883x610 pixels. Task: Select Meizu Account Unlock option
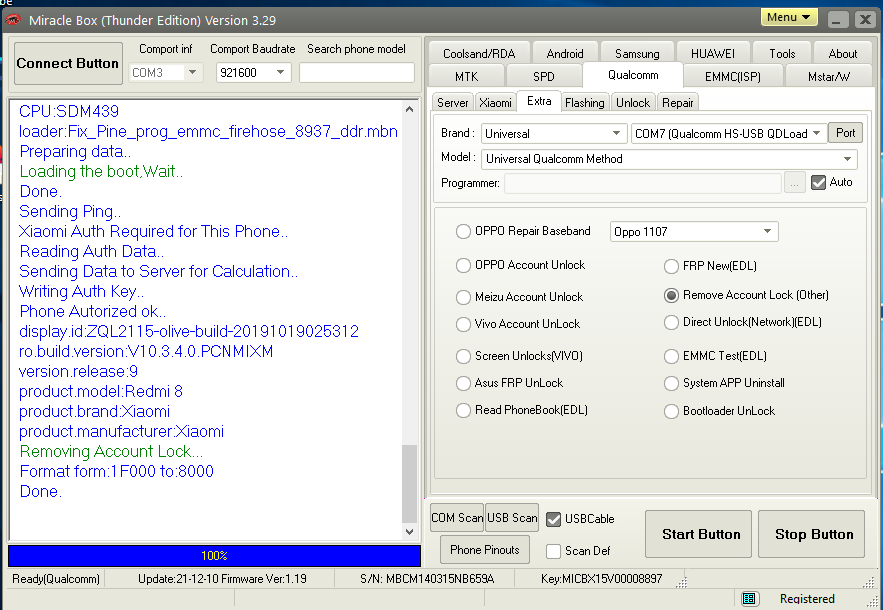(x=463, y=297)
